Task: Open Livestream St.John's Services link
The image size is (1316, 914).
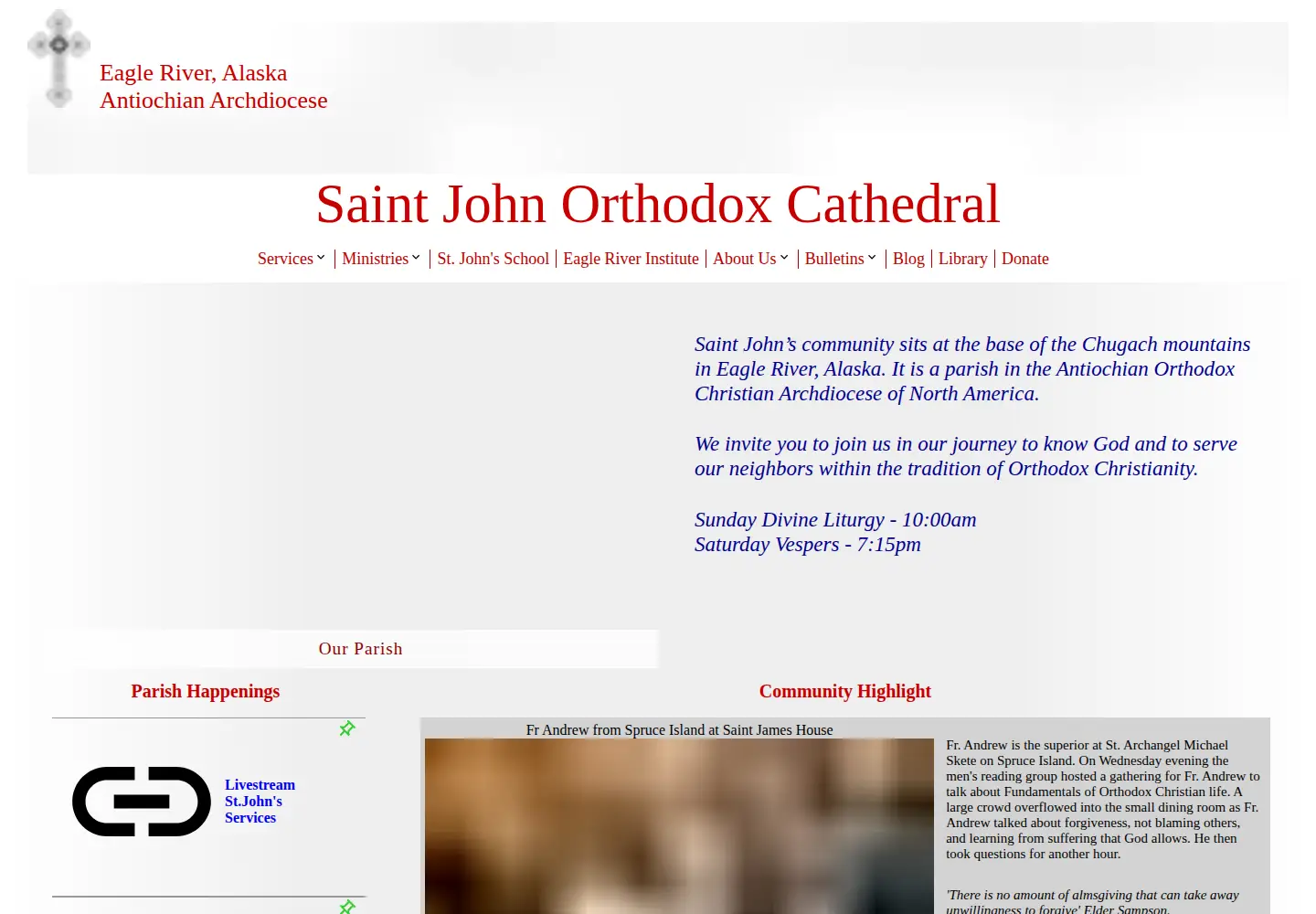Action: coord(260,802)
